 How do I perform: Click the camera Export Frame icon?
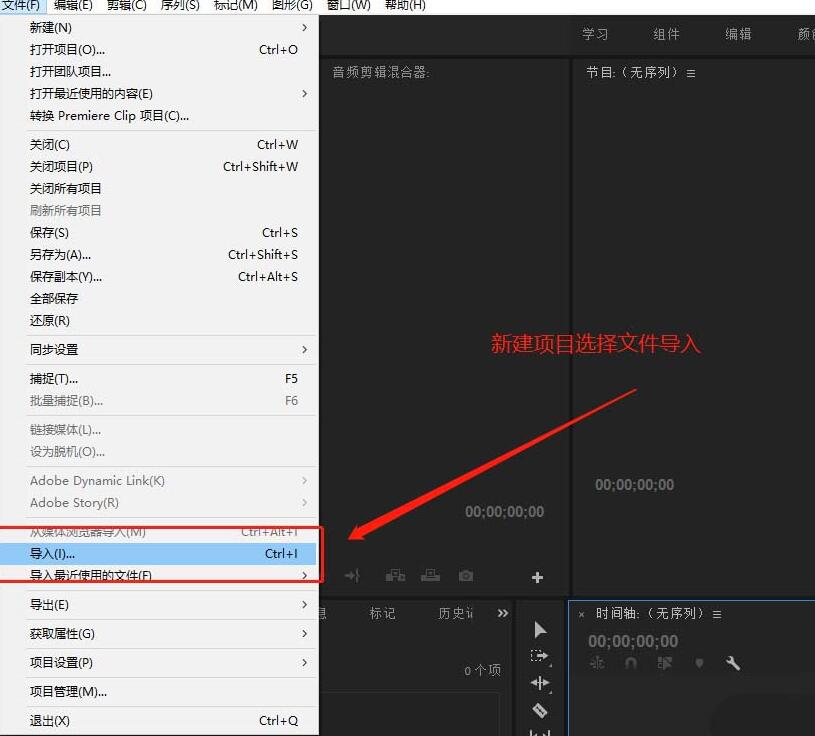point(466,575)
